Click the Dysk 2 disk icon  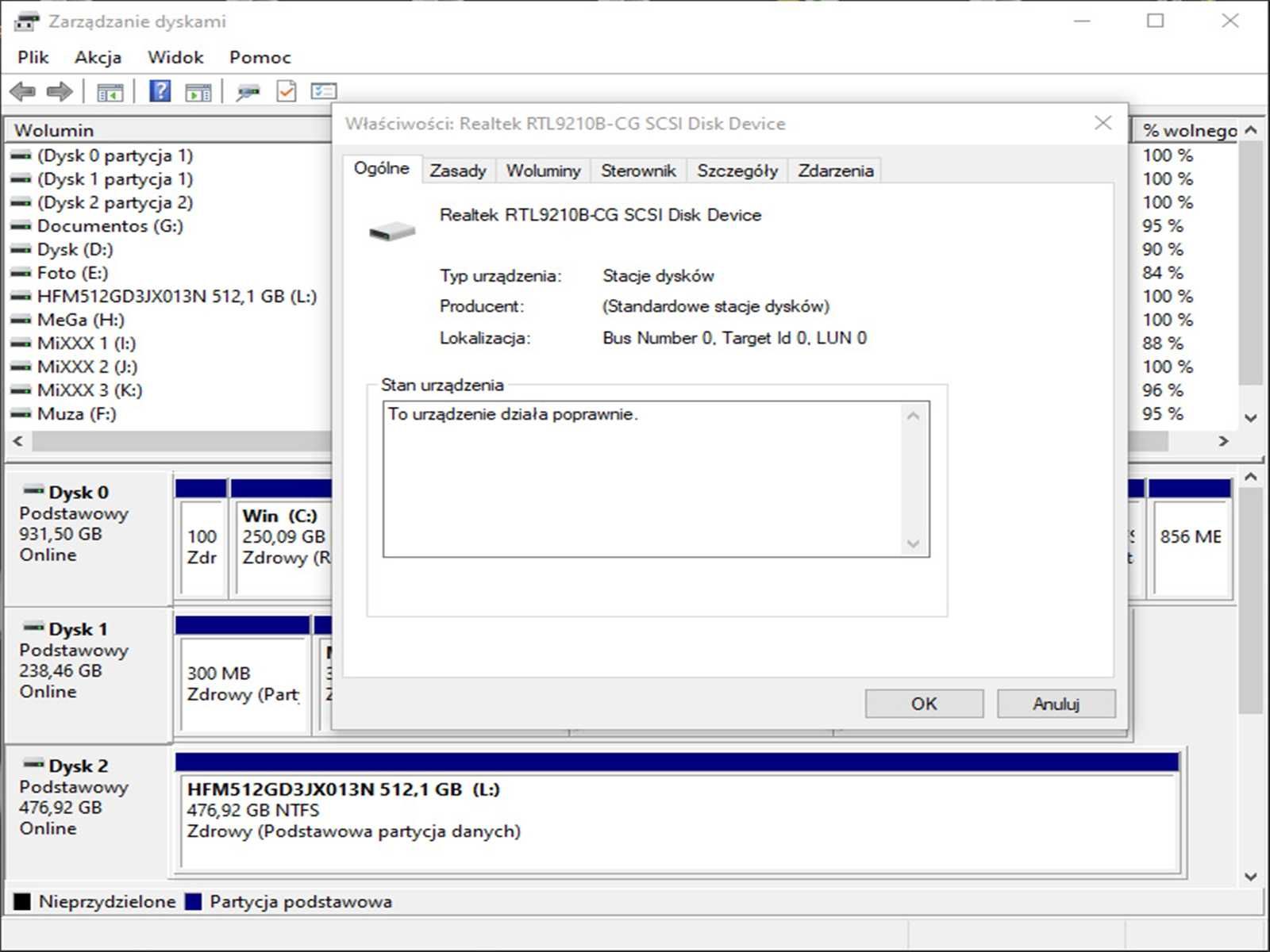click(33, 763)
